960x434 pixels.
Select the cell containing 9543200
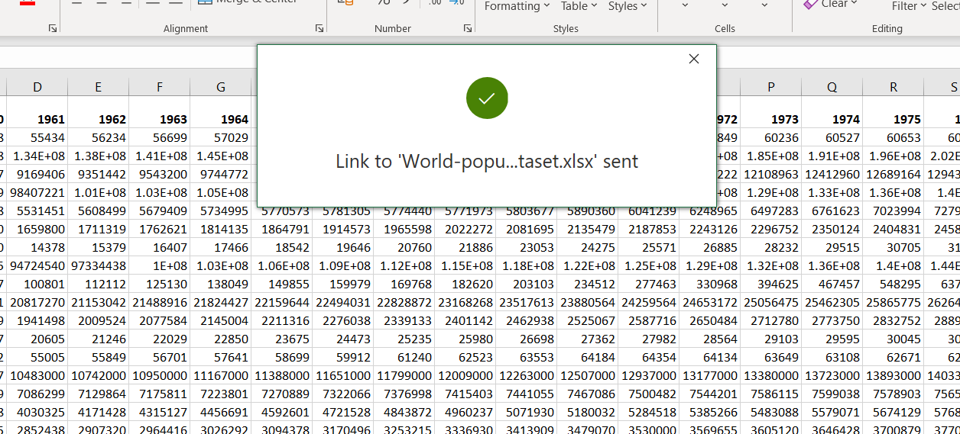coord(160,174)
